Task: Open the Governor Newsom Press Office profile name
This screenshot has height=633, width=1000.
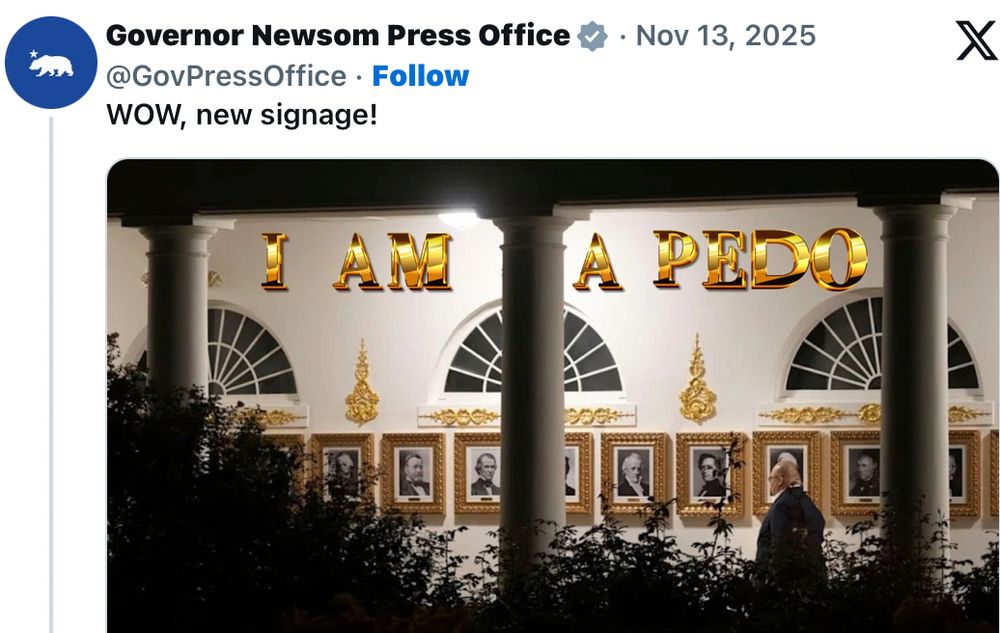Action: (338, 35)
